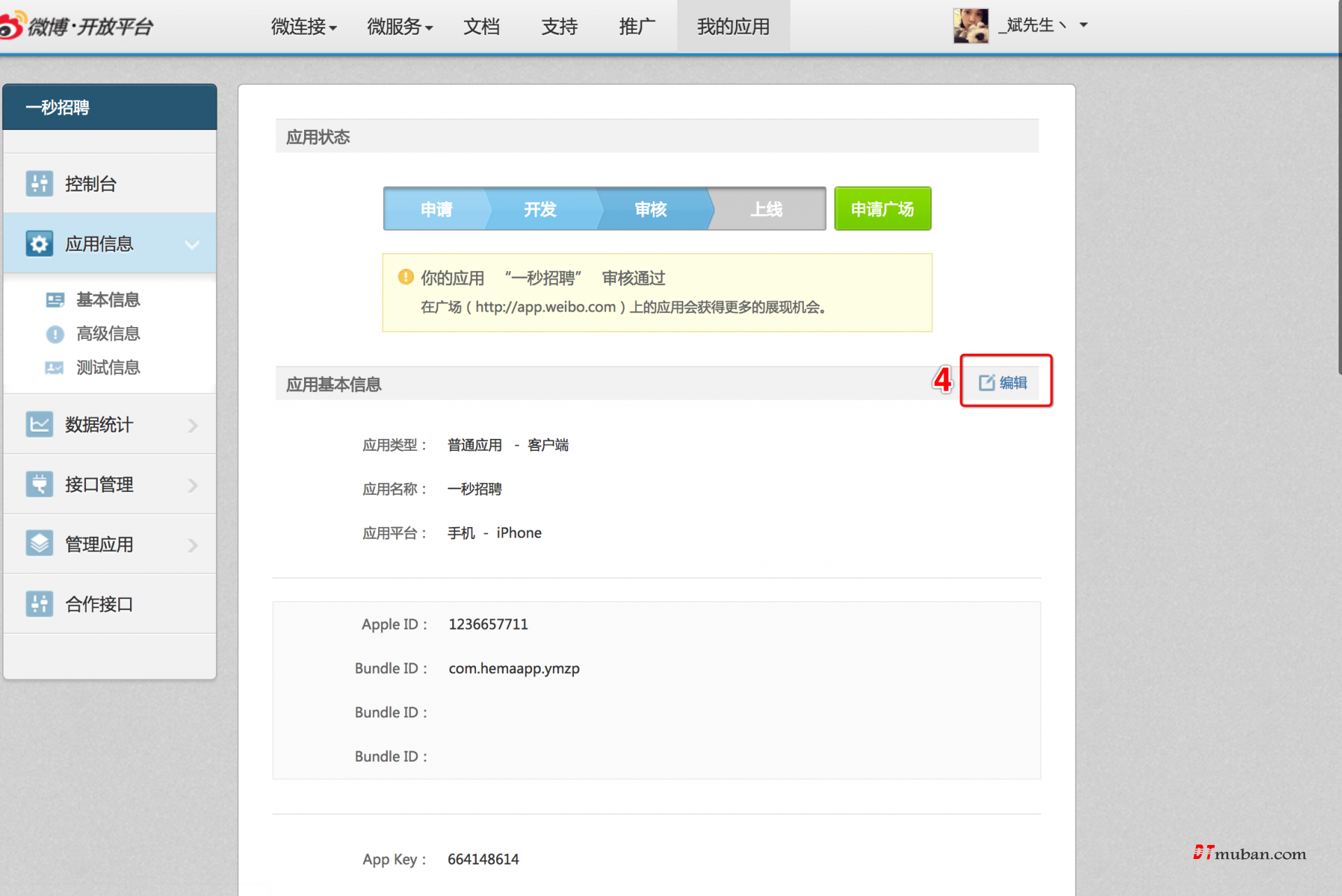Expand the user account dropdown arrow
The height and width of the screenshot is (896, 1342).
pyautogui.click(x=1083, y=25)
